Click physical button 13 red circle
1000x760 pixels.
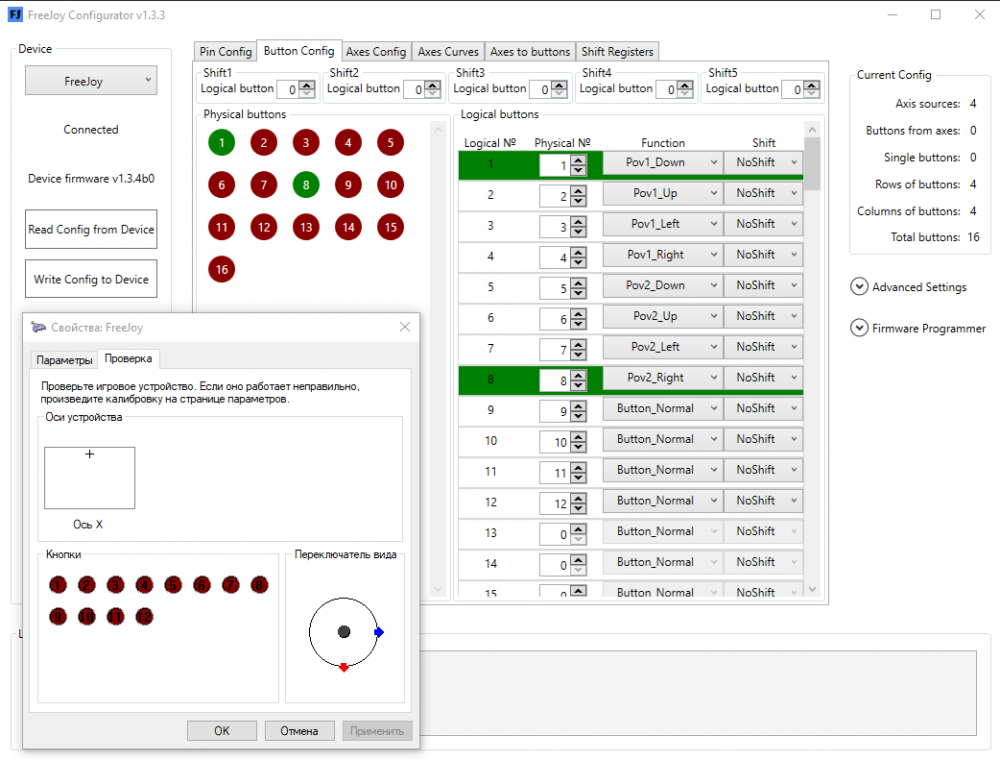305,227
